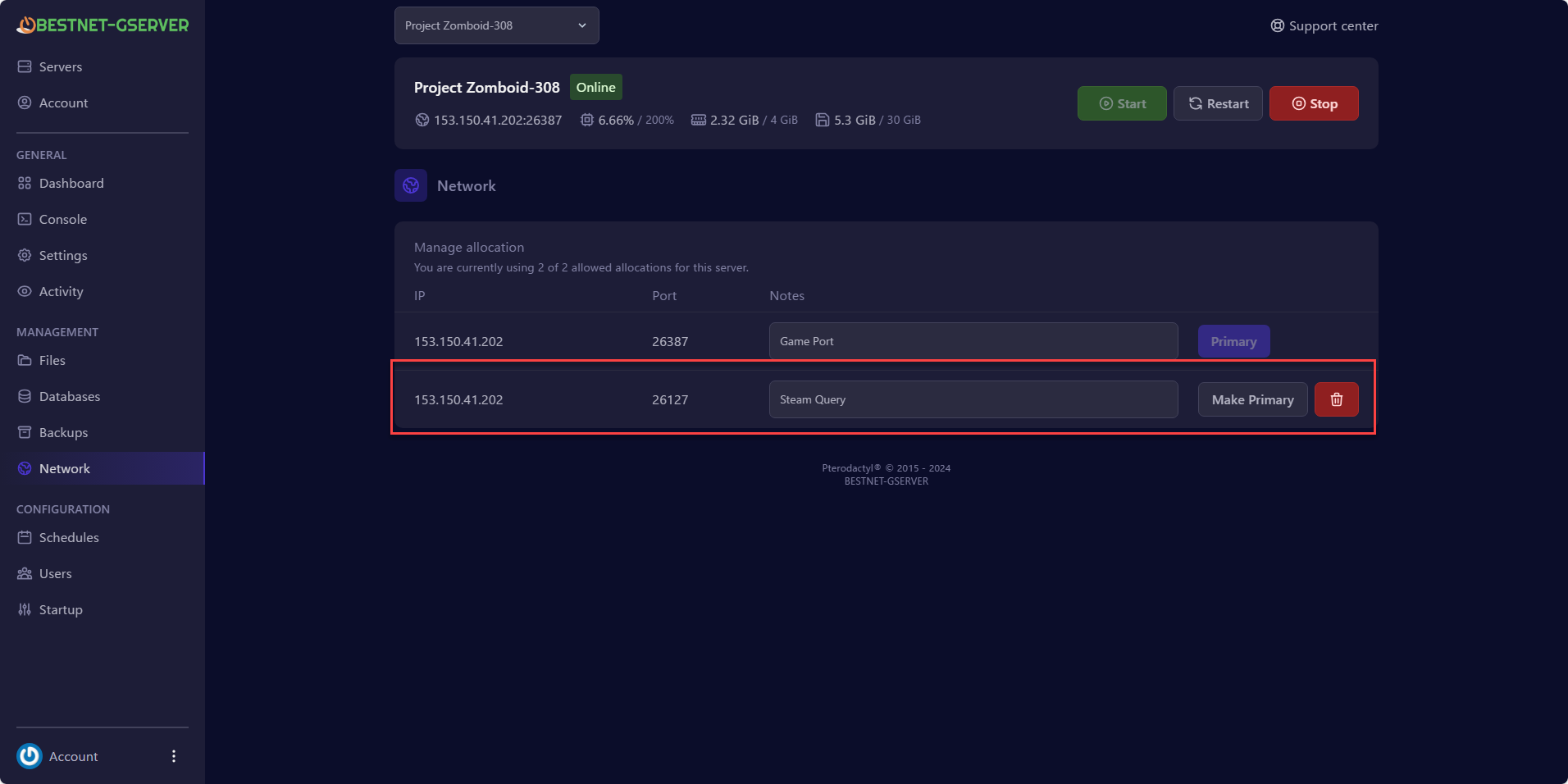Screen dimensions: 1568x784
Task: Open the Users group icon
Action: pos(25,573)
